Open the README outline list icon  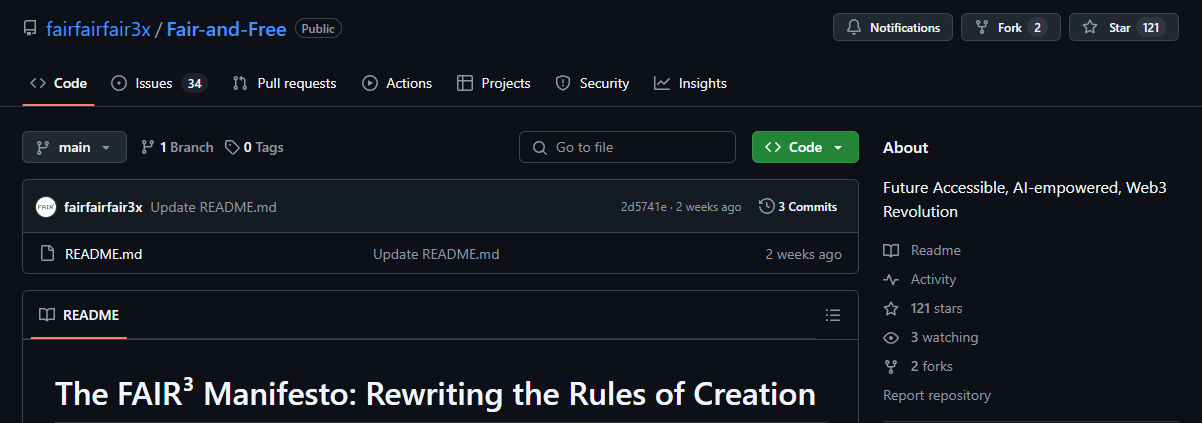(833, 315)
